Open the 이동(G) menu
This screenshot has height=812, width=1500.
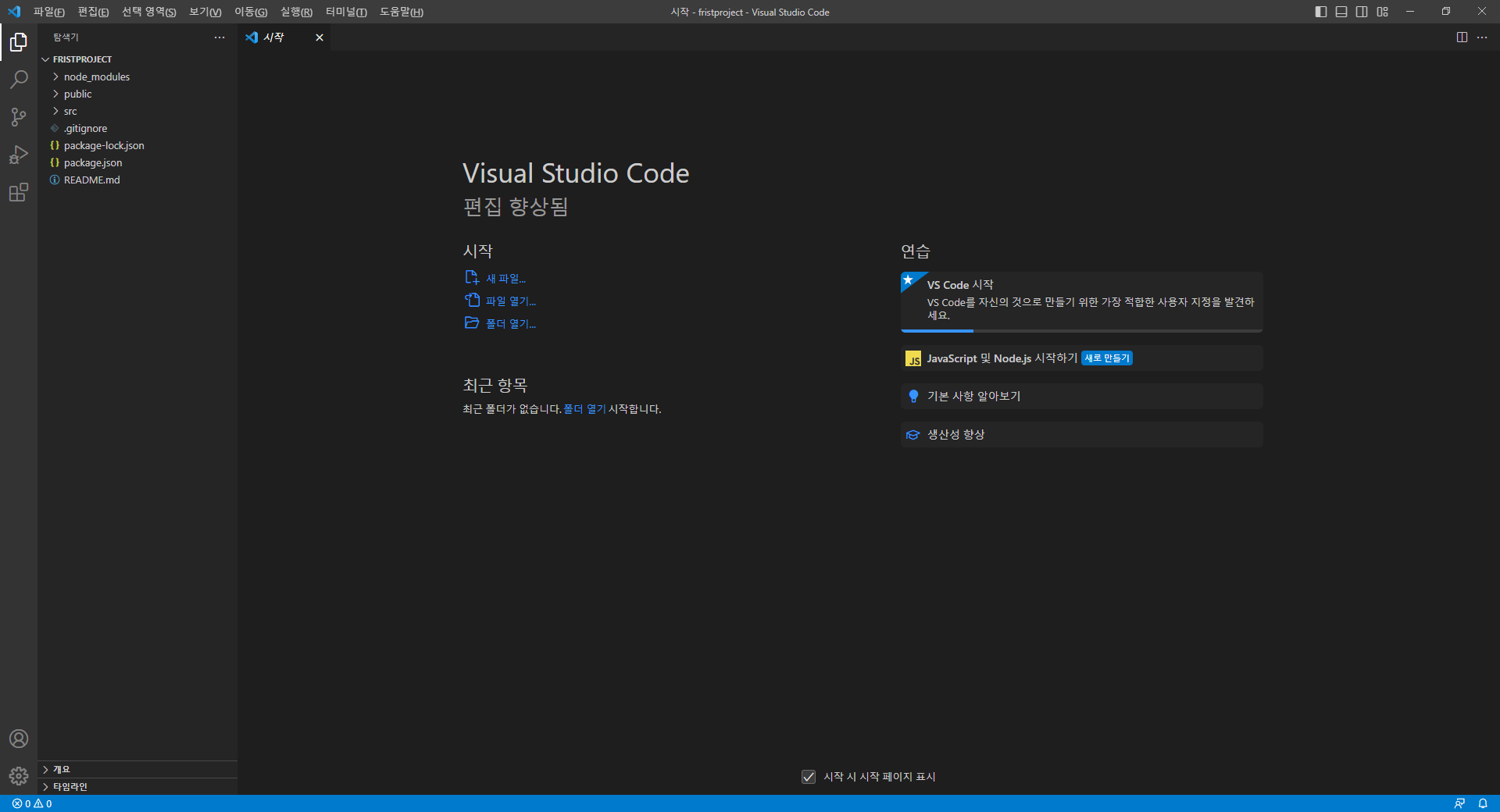[251, 12]
